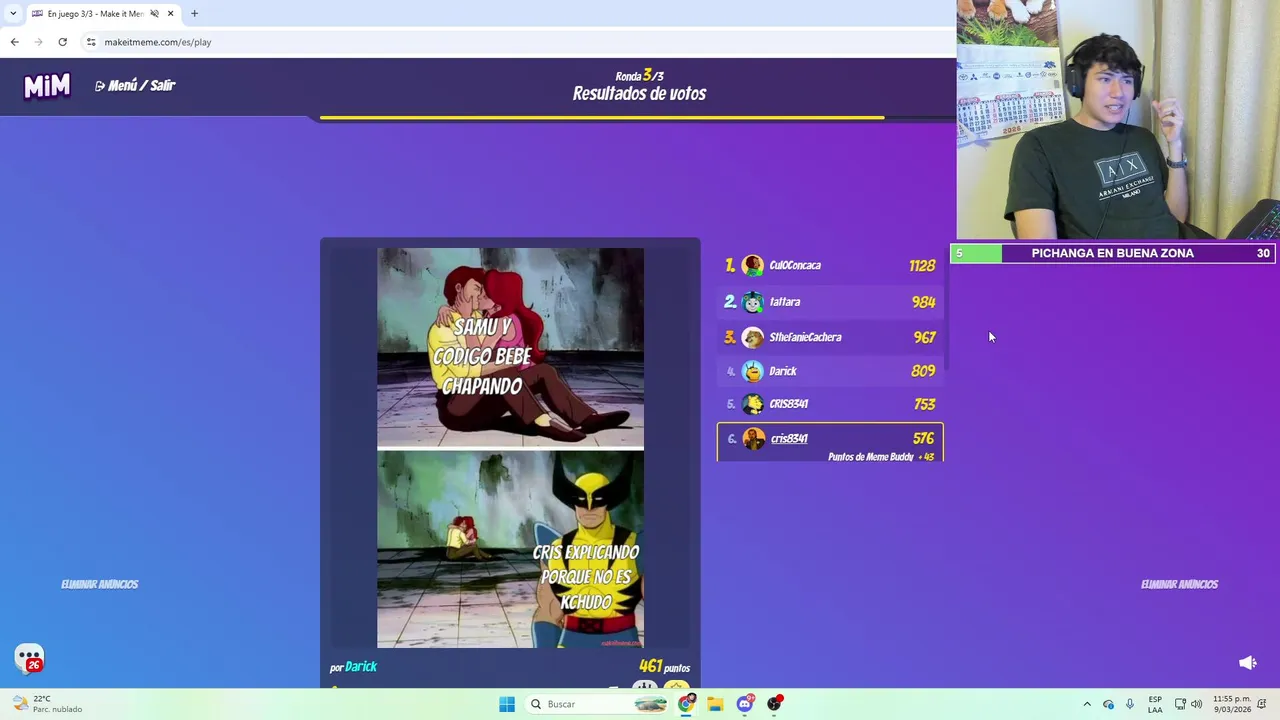Image resolution: width=1280 pixels, height=720 pixels.
Task: Click author name Darick under meme
Action: point(361,667)
